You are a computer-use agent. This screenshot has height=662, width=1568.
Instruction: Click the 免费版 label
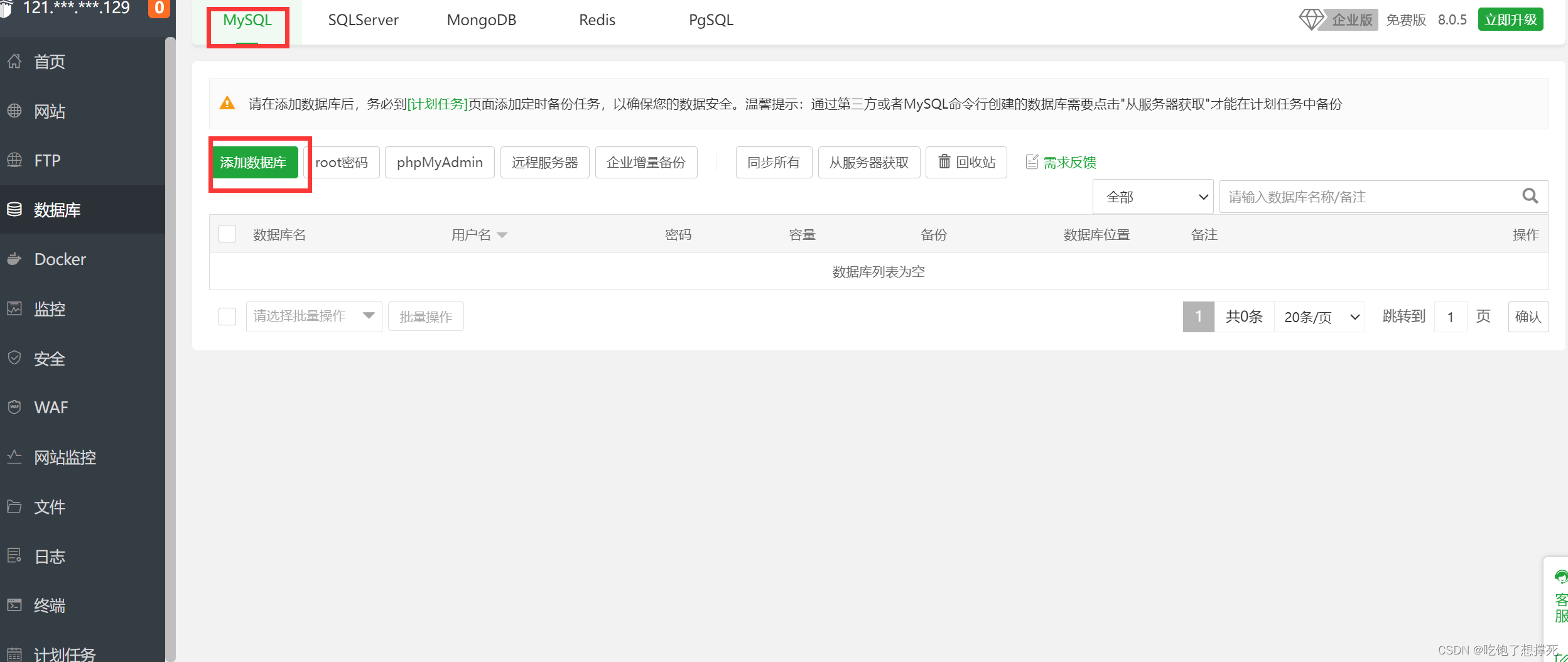1406,20
